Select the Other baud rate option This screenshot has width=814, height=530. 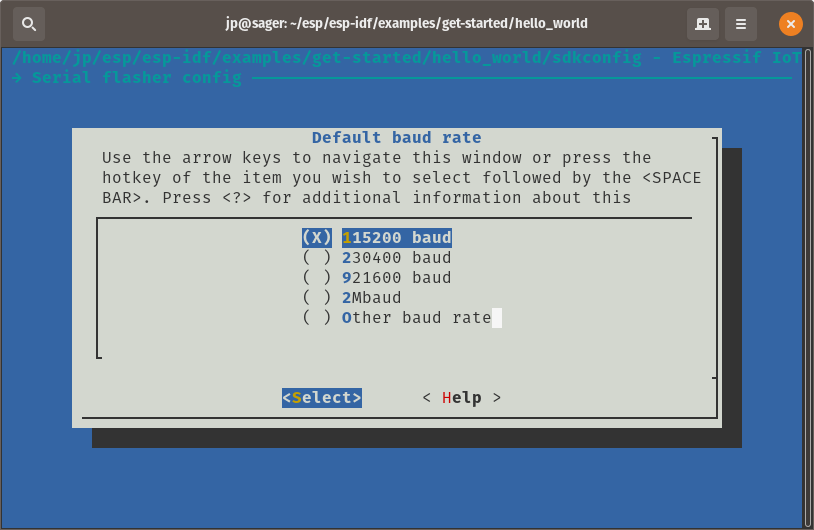pyautogui.click(x=397, y=318)
